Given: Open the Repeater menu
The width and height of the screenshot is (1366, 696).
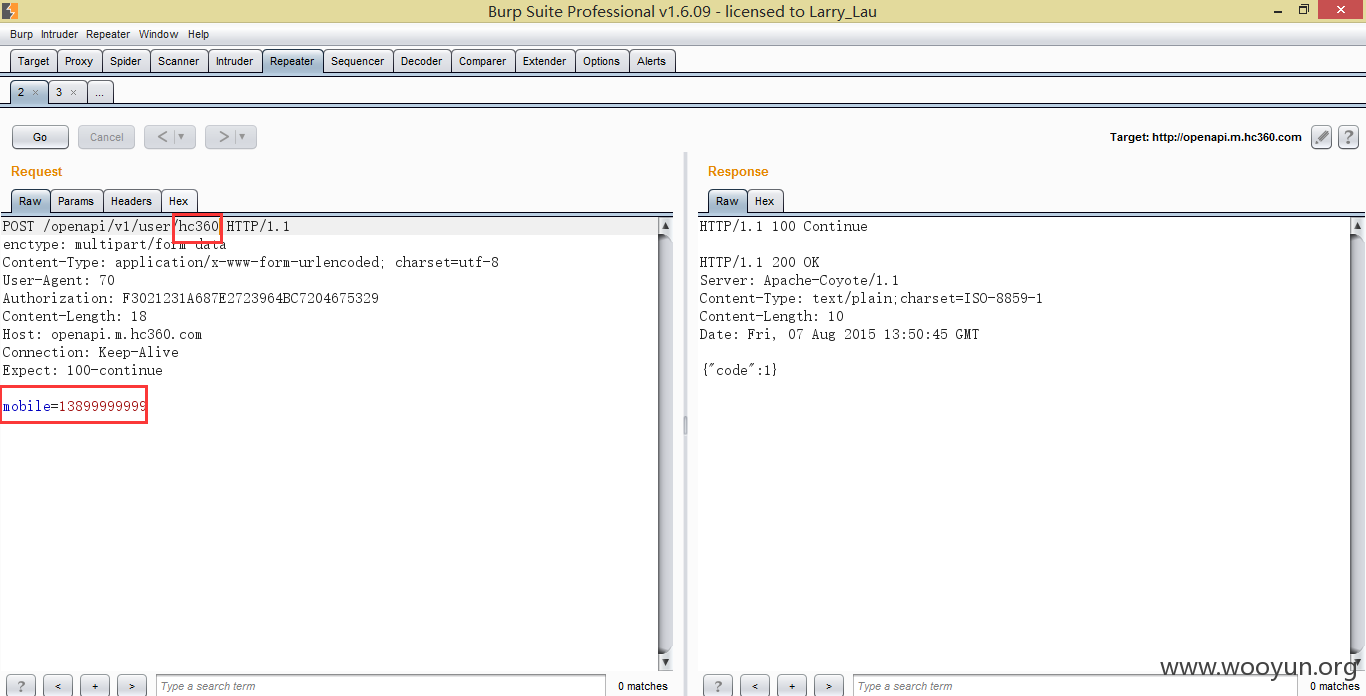Looking at the screenshot, I should (108, 34).
